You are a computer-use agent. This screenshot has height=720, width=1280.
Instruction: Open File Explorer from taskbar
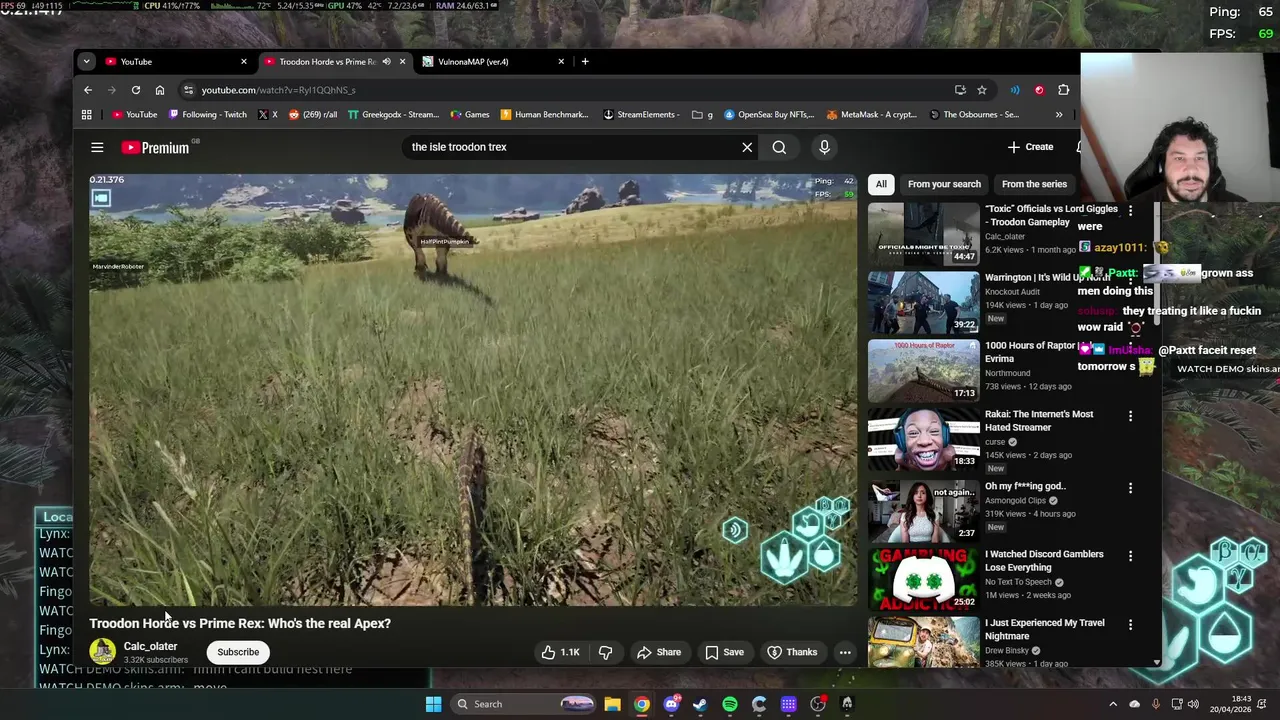pyautogui.click(x=613, y=704)
